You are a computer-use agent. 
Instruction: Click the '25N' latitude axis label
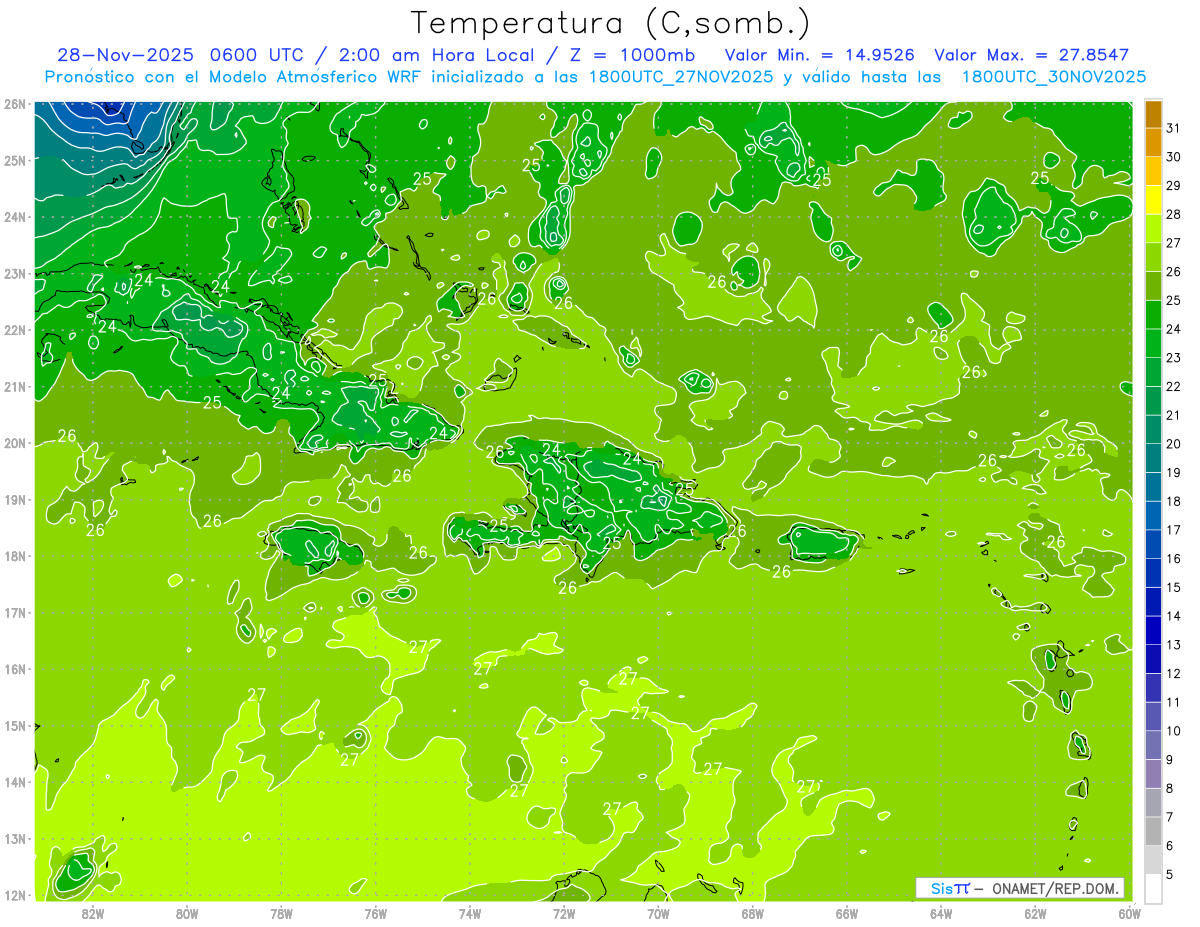point(15,161)
